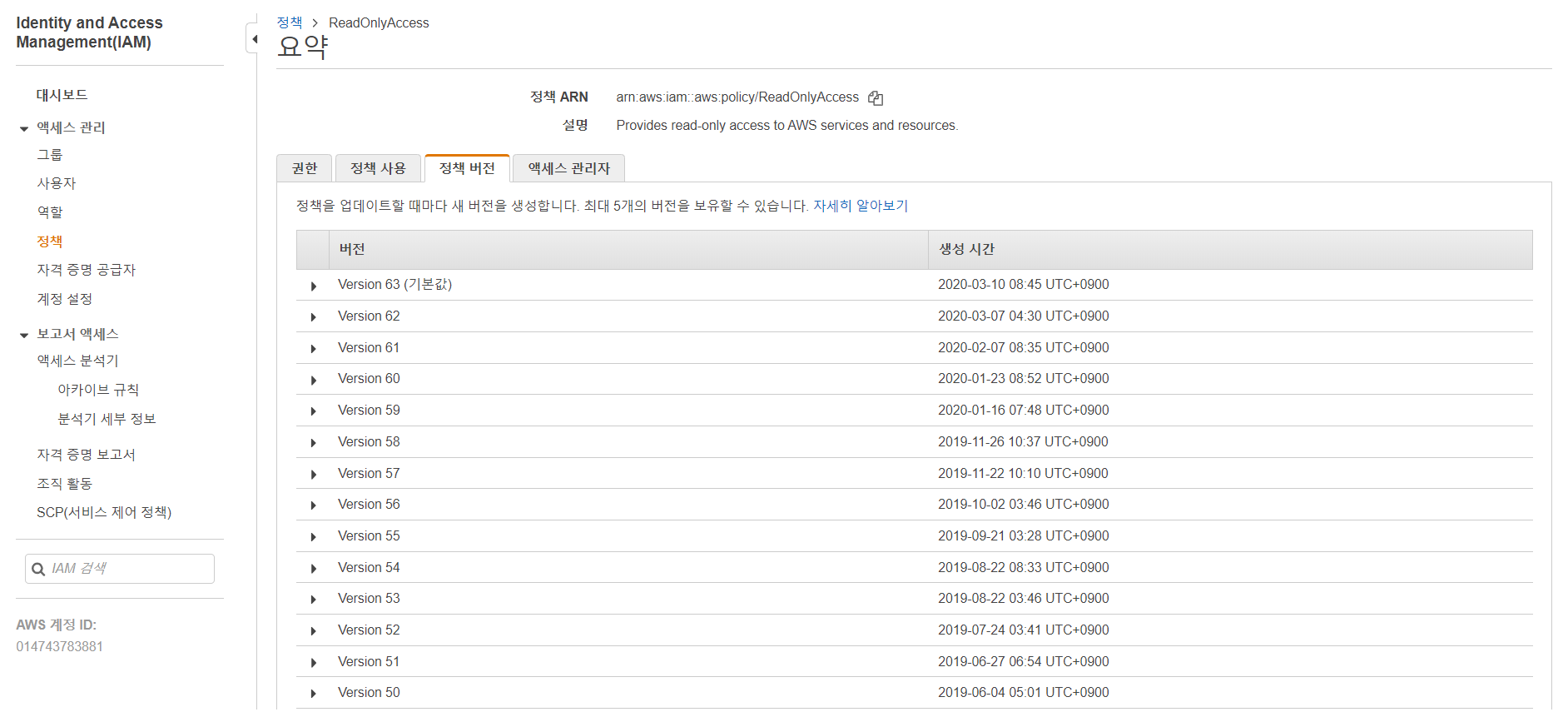Image resolution: width=1568 pixels, height=712 pixels.
Task: Type in the IAM 검색 field
Action: [129, 569]
